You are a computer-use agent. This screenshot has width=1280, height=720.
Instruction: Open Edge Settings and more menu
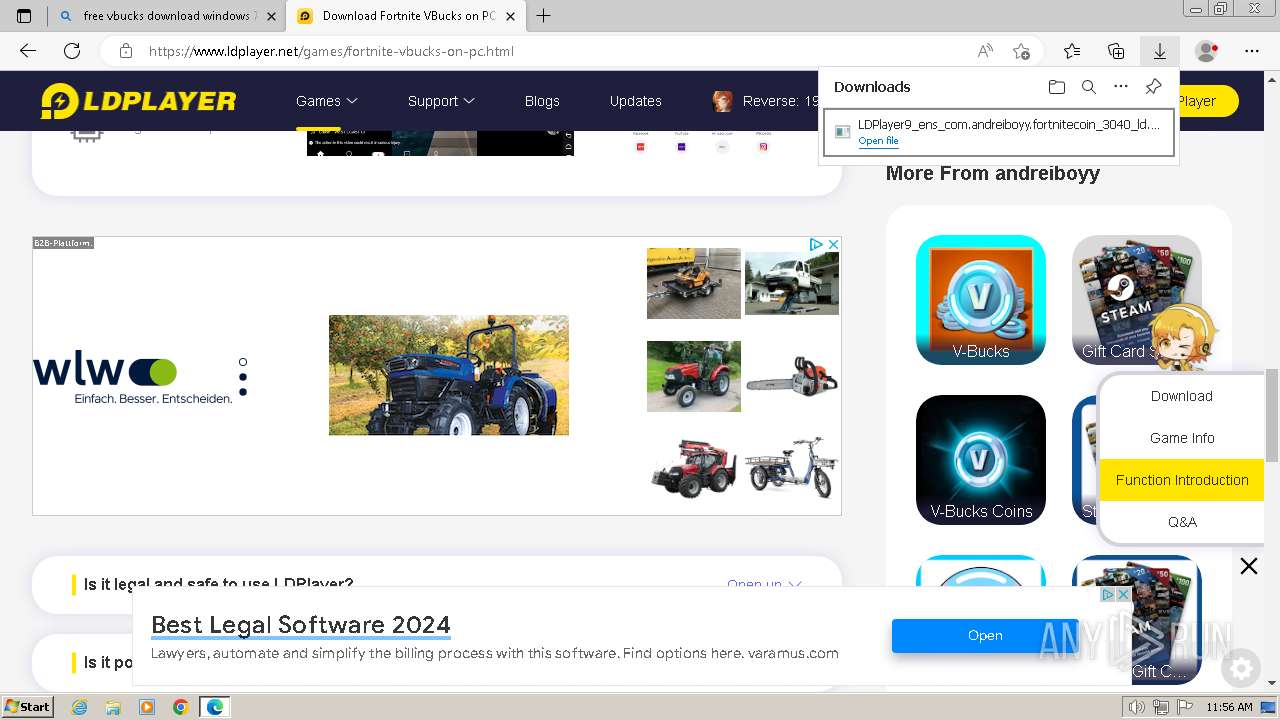point(1252,51)
